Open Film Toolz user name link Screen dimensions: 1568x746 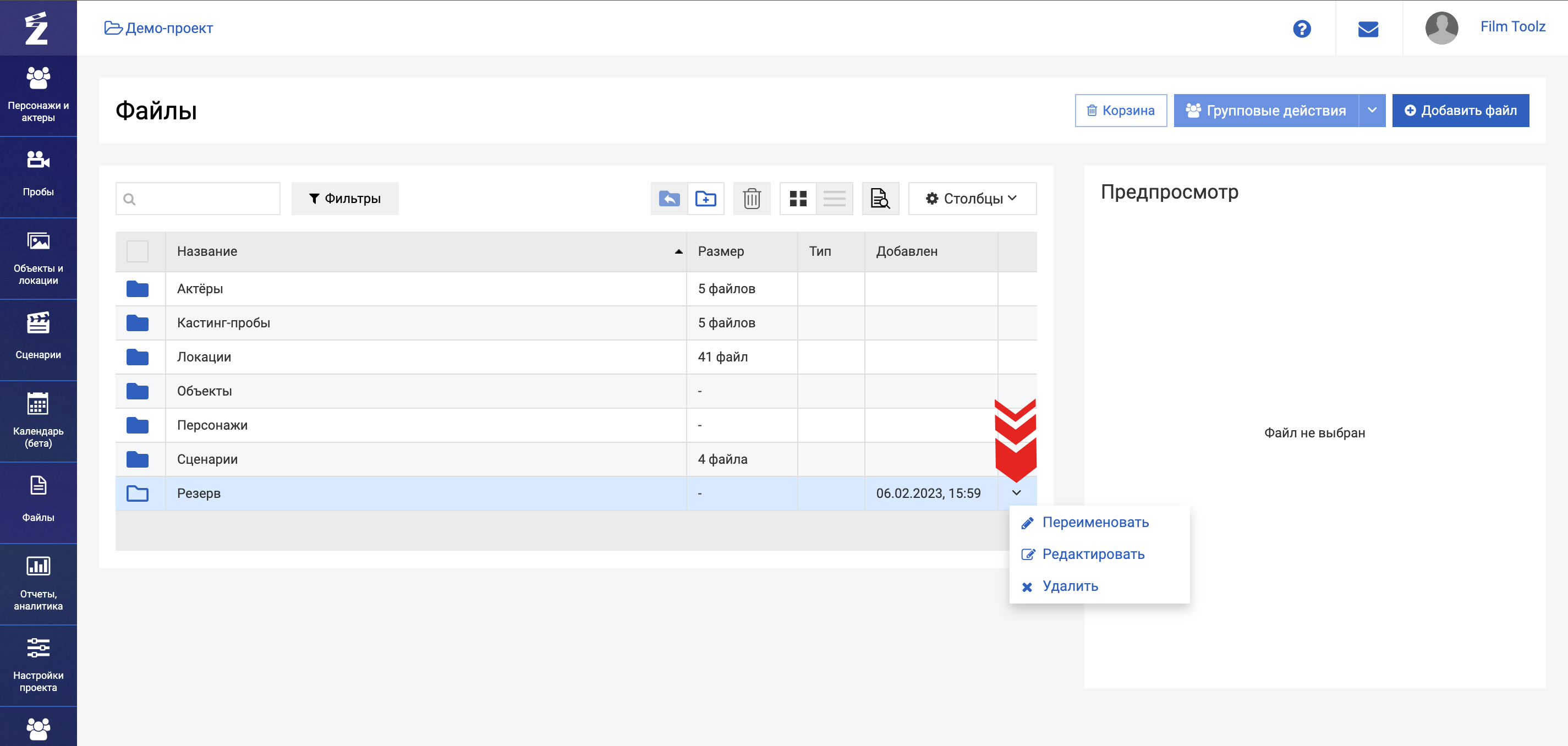[x=1512, y=26]
